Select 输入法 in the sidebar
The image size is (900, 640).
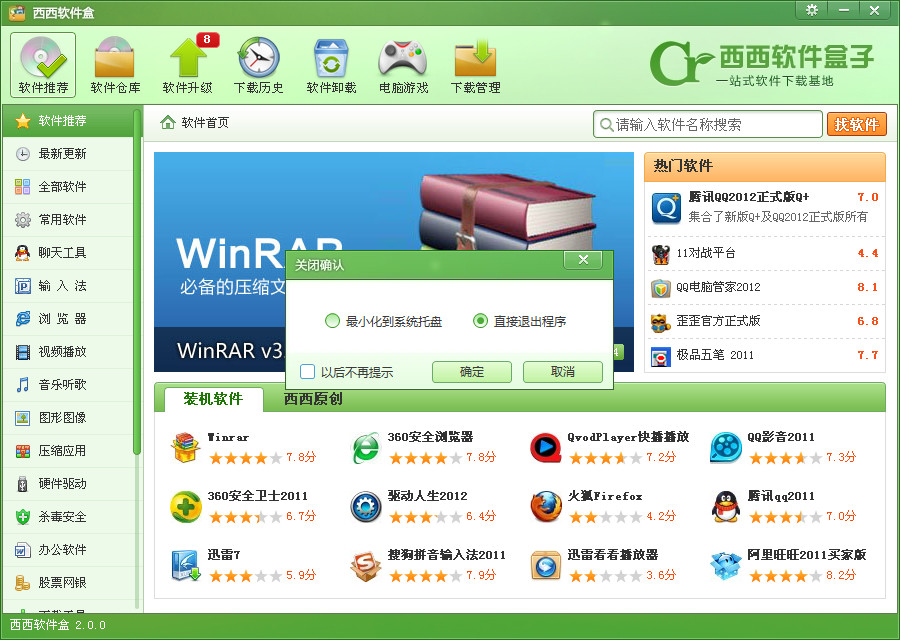[x=68, y=286]
